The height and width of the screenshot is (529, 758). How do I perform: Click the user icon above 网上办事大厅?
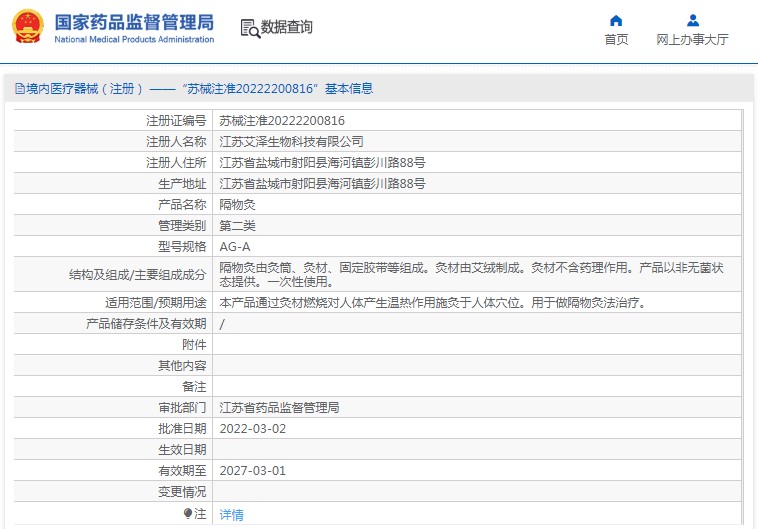click(x=693, y=20)
